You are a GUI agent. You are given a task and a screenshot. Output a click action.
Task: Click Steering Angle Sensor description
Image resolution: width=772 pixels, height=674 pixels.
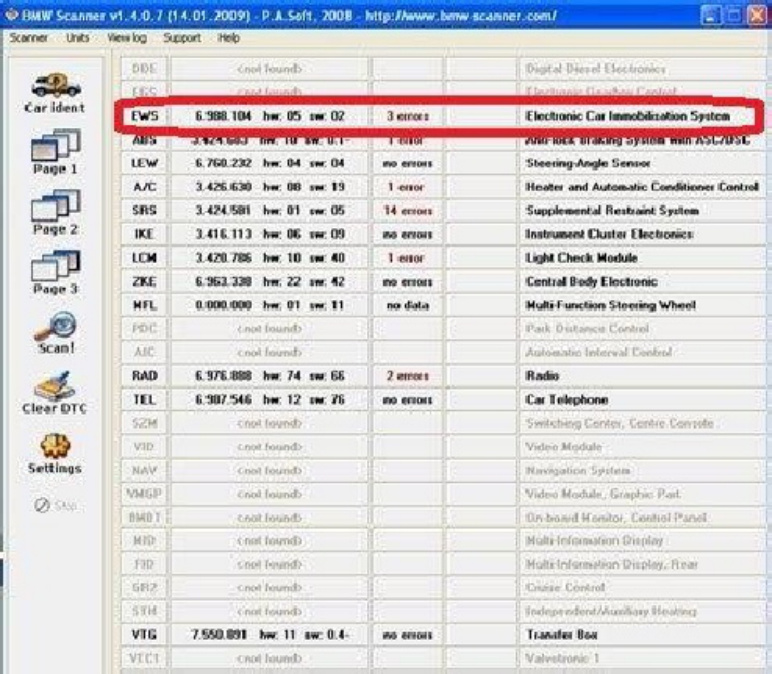(x=588, y=163)
